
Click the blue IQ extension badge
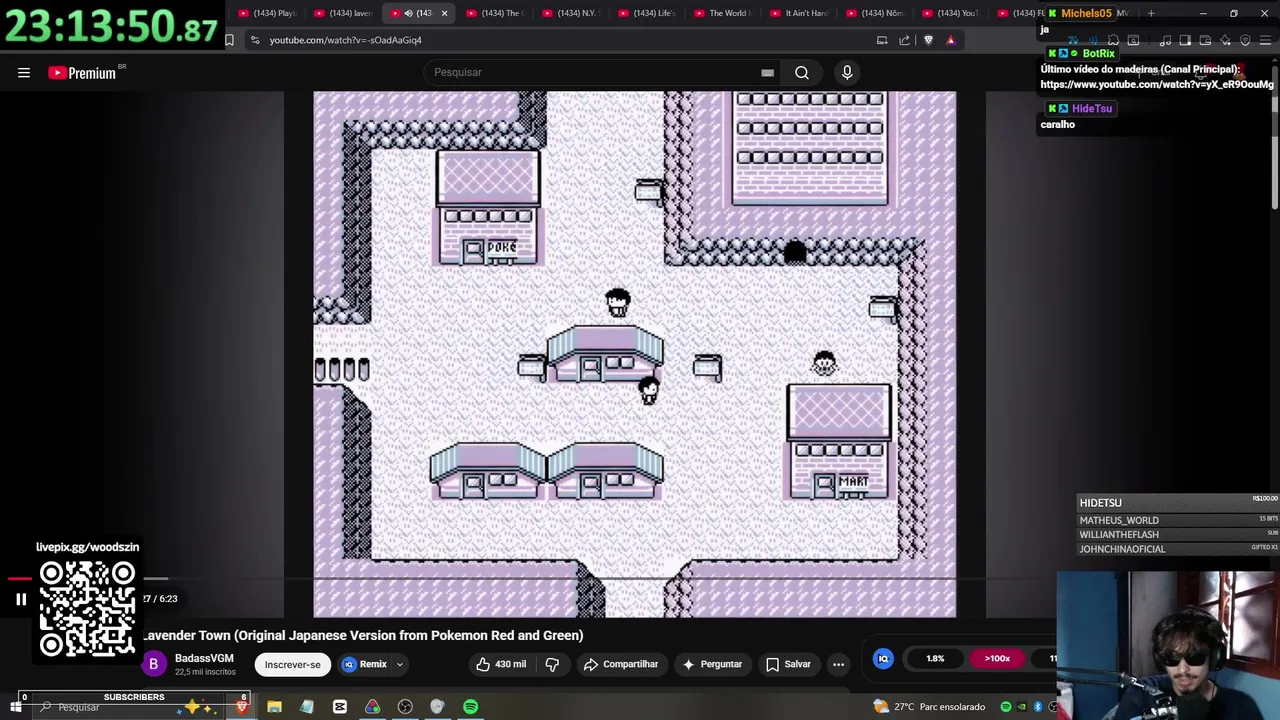[x=883, y=658]
